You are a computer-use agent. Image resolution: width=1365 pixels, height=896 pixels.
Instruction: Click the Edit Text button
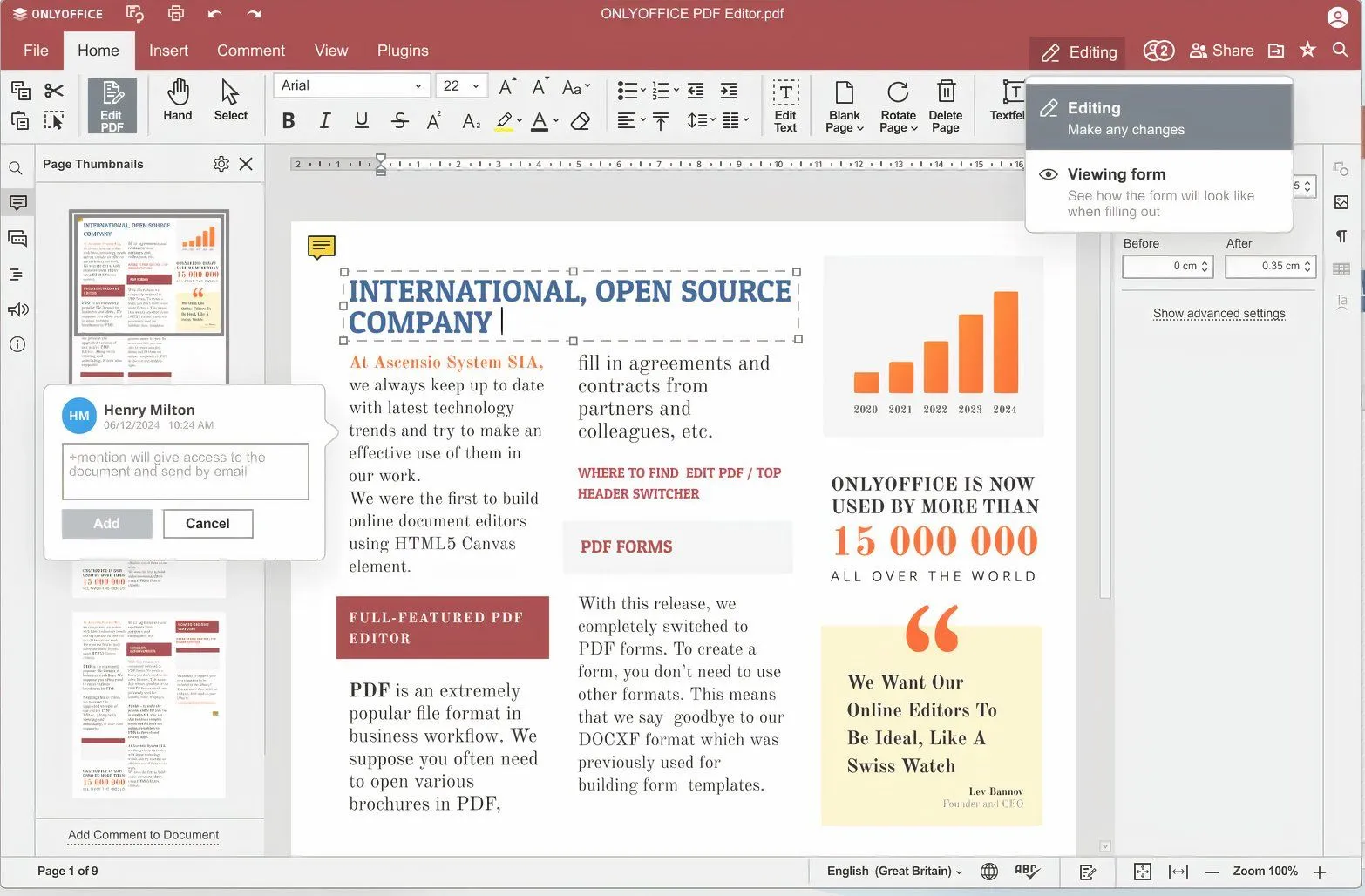pyautogui.click(x=785, y=105)
